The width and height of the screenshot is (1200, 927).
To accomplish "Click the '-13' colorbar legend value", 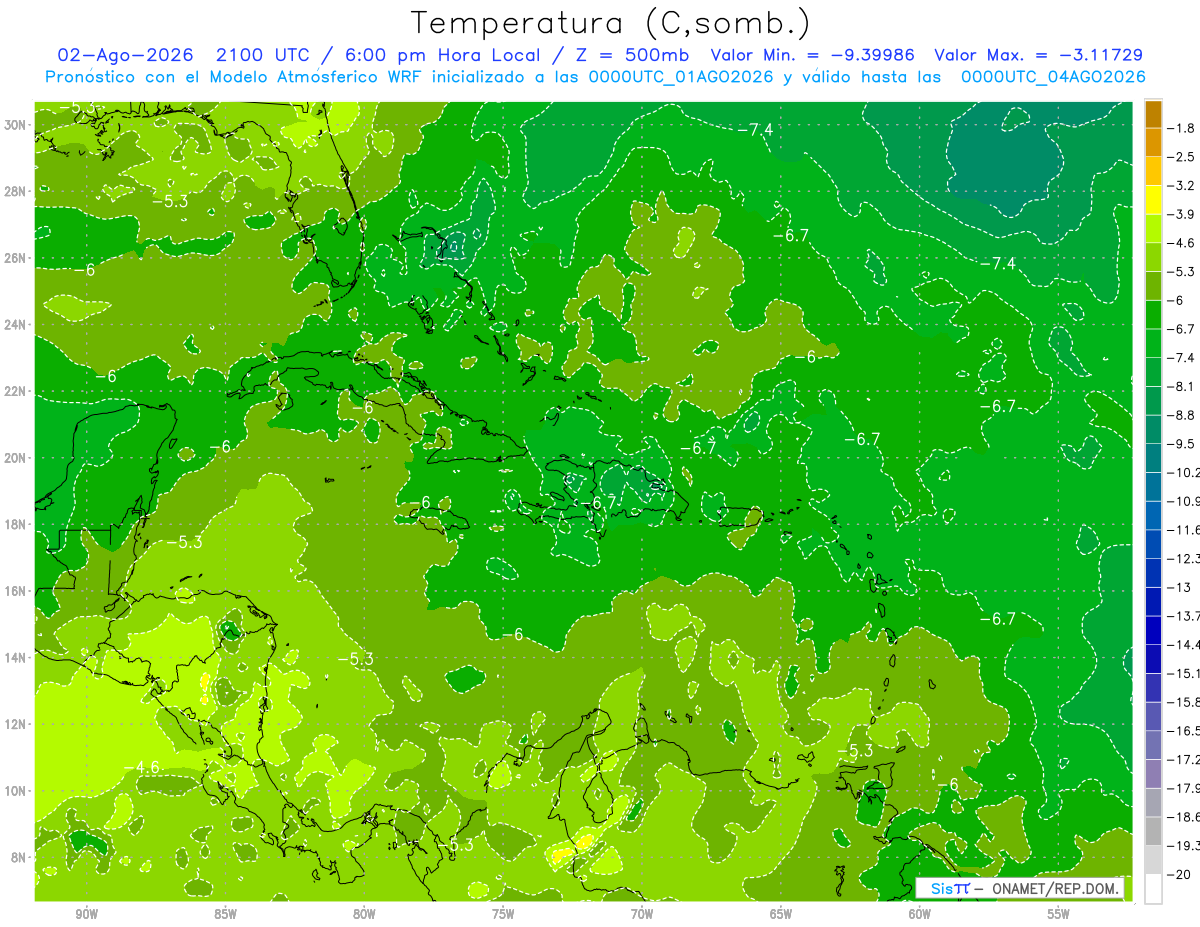I will click(1180, 587).
